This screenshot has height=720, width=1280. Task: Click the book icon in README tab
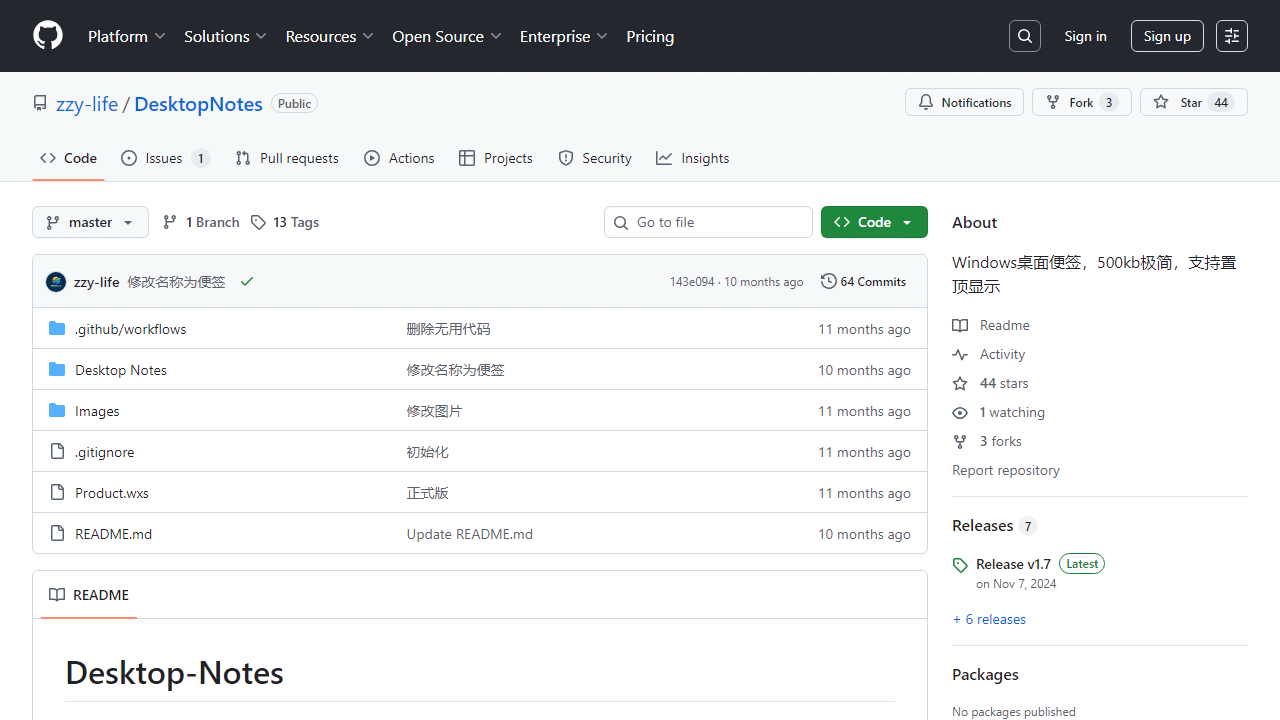[57, 595]
